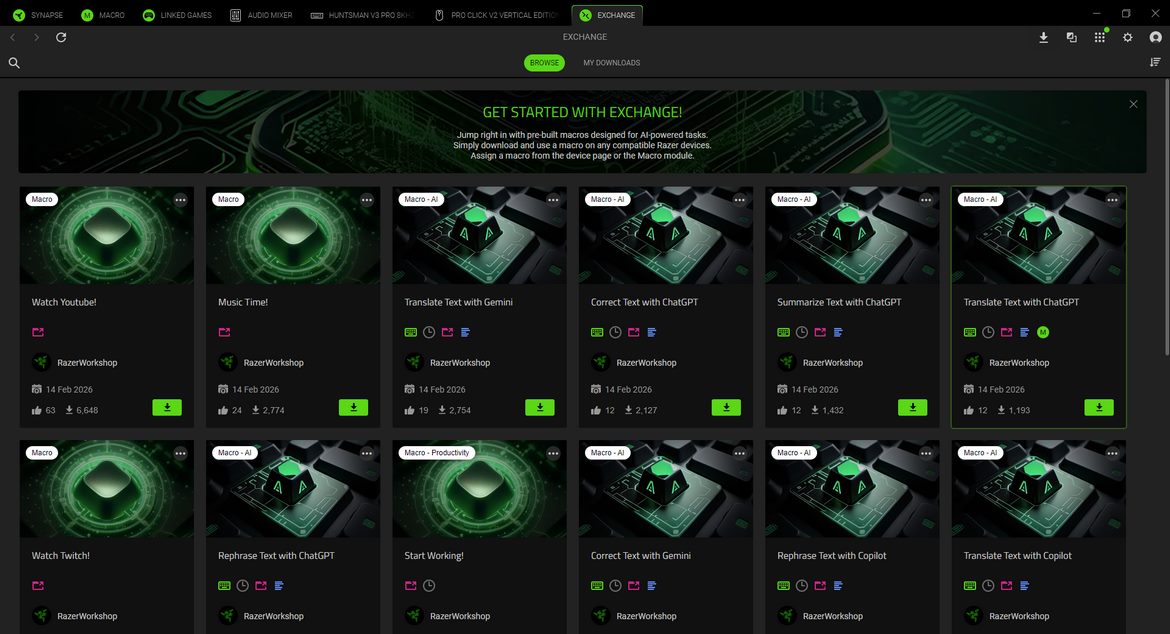
Task: Open more options for Watch Youtube! card
Action: tap(180, 200)
